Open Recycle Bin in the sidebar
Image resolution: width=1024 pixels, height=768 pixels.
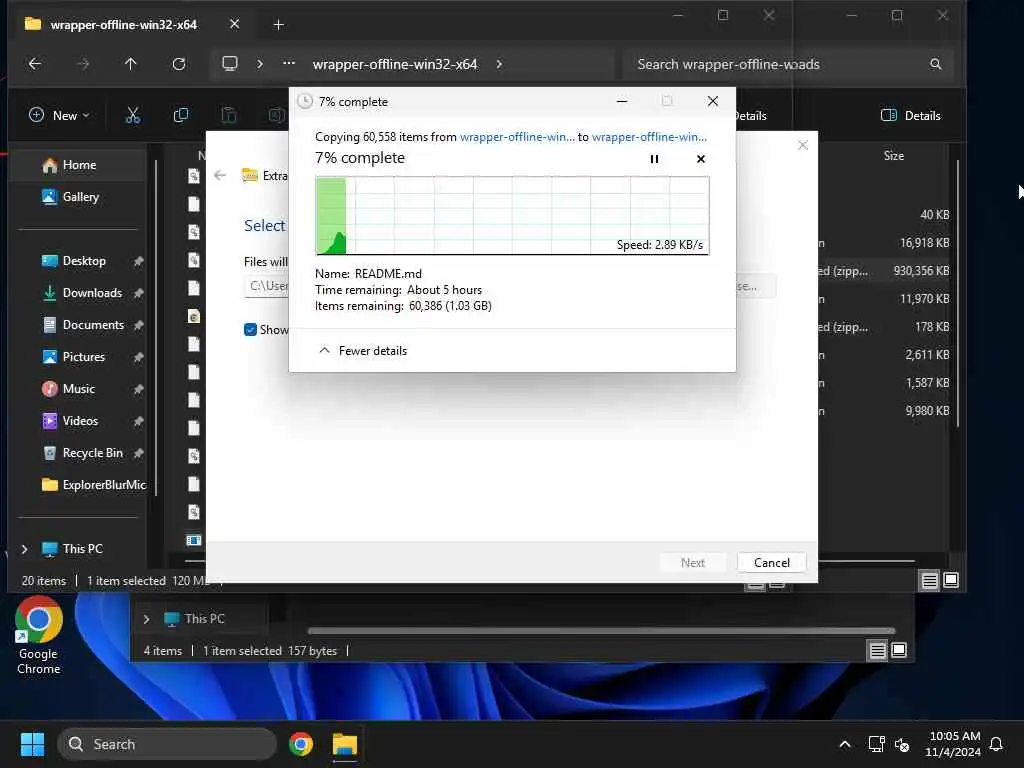(x=82, y=453)
